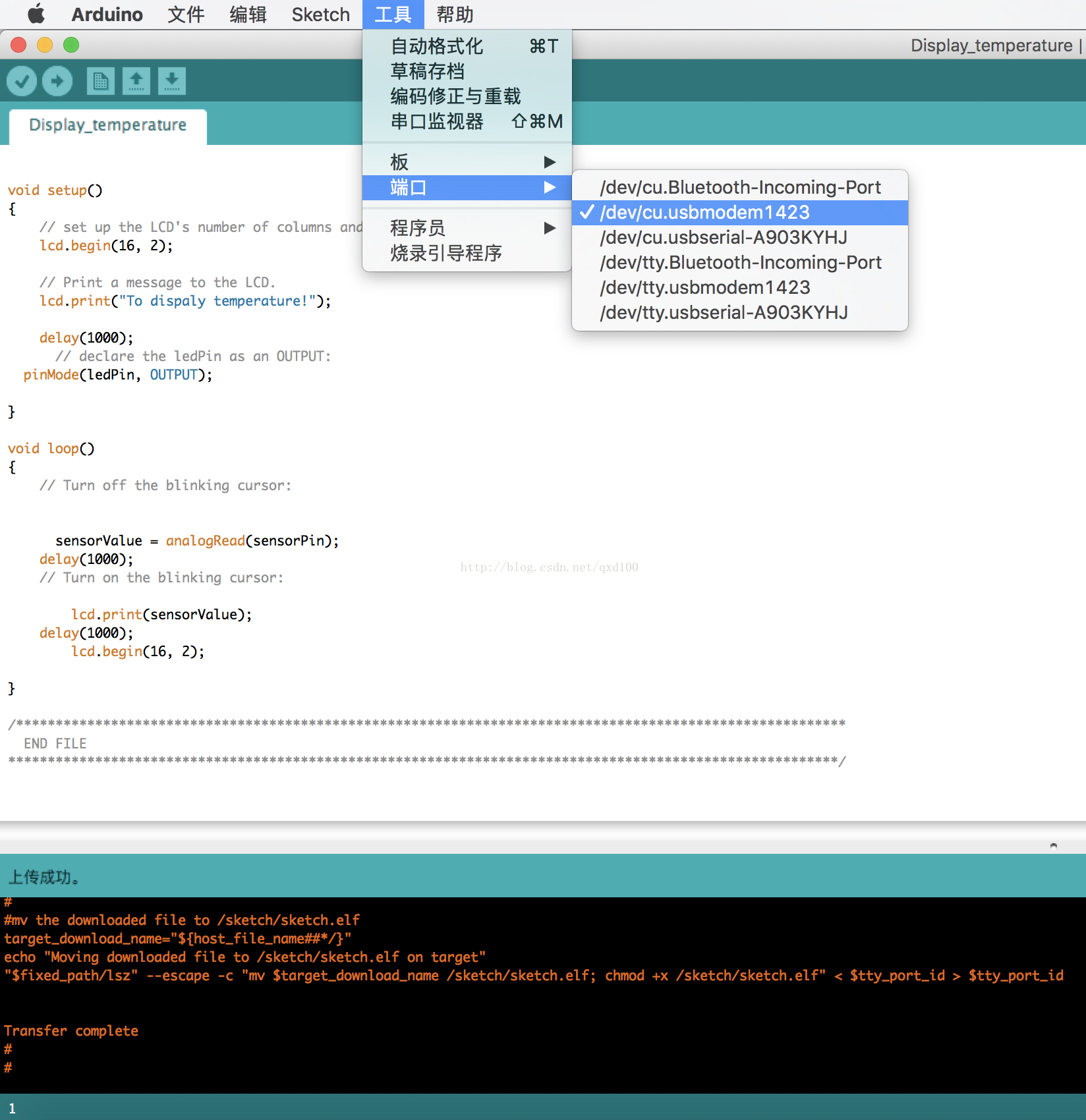The width and height of the screenshot is (1086, 1120).
Task: Click the sensorValue = analogRead(sensorPin) line
Action: click(x=197, y=541)
